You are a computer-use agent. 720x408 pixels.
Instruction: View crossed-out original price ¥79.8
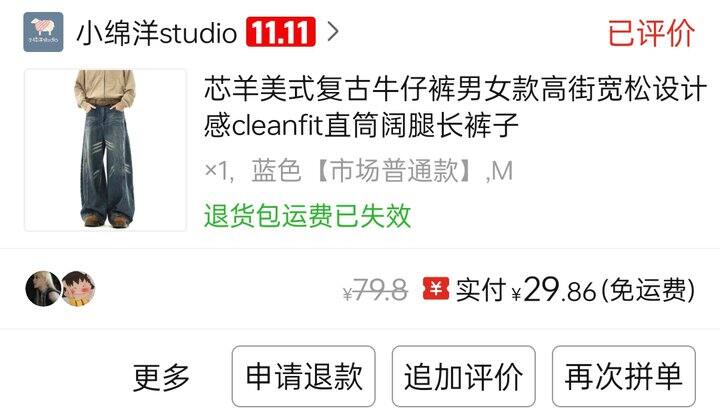(x=375, y=291)
